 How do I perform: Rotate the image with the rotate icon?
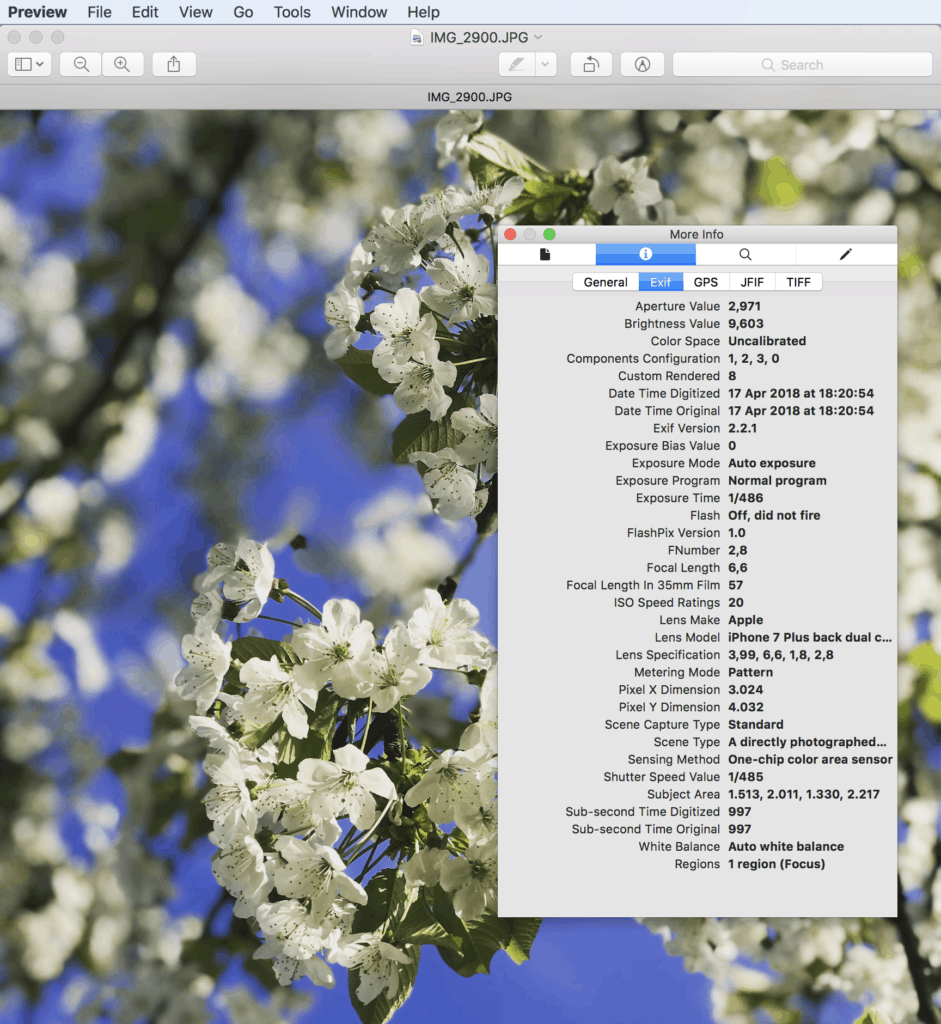pos(590,64)
